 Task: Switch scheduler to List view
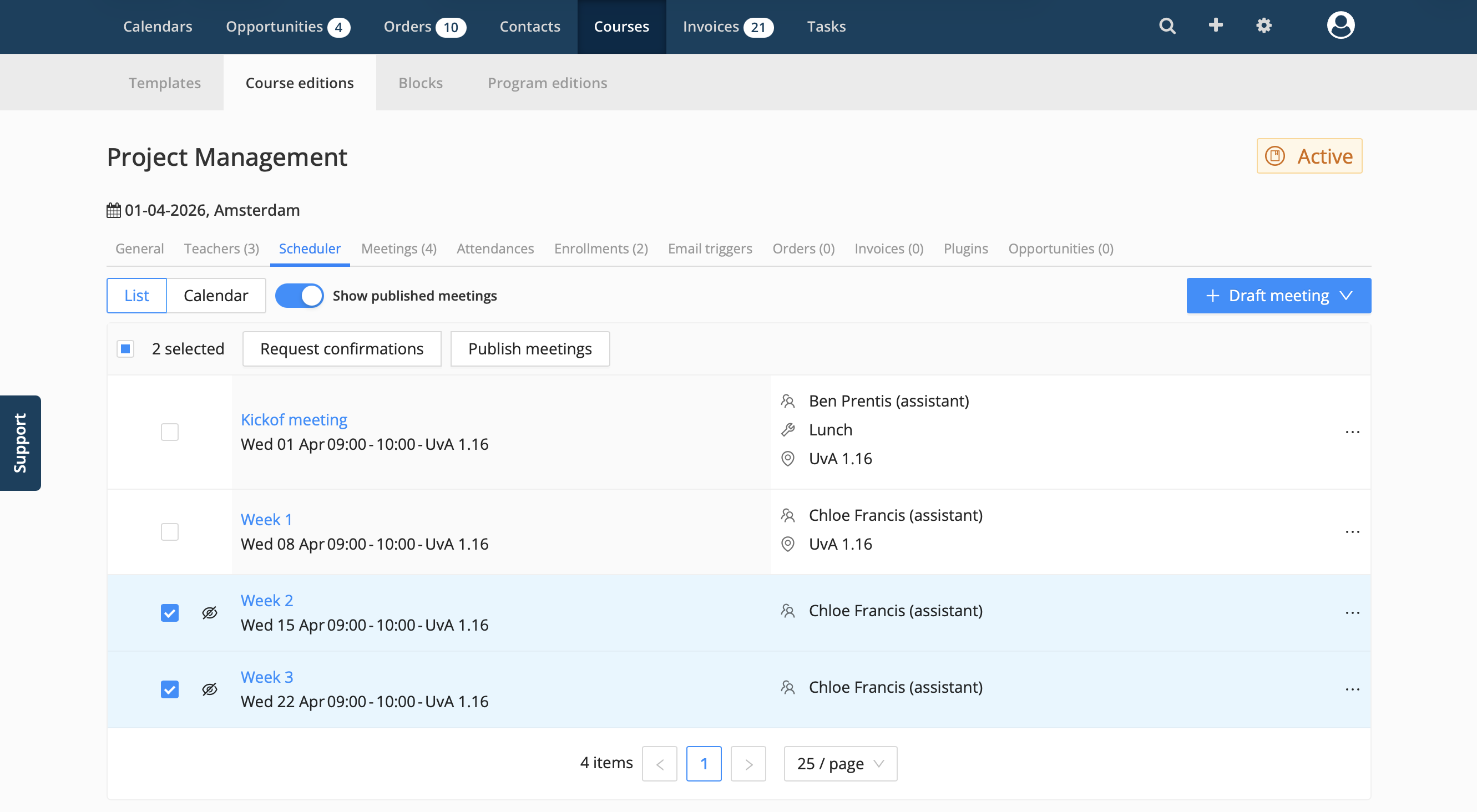[136, 296]
